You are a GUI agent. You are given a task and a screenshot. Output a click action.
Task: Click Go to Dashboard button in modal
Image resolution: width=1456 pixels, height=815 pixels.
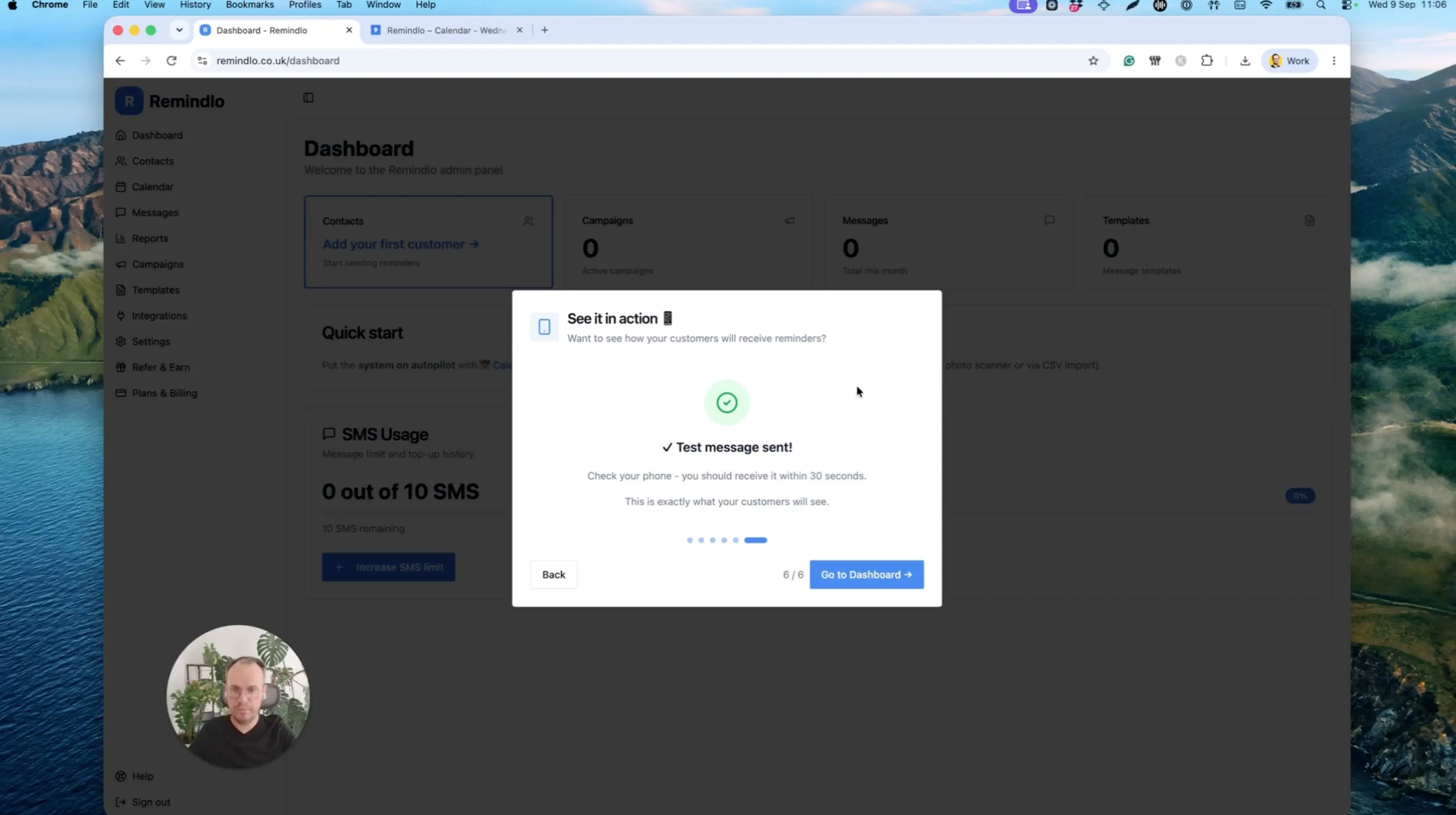pyautogui.click(x=867, y=574)
